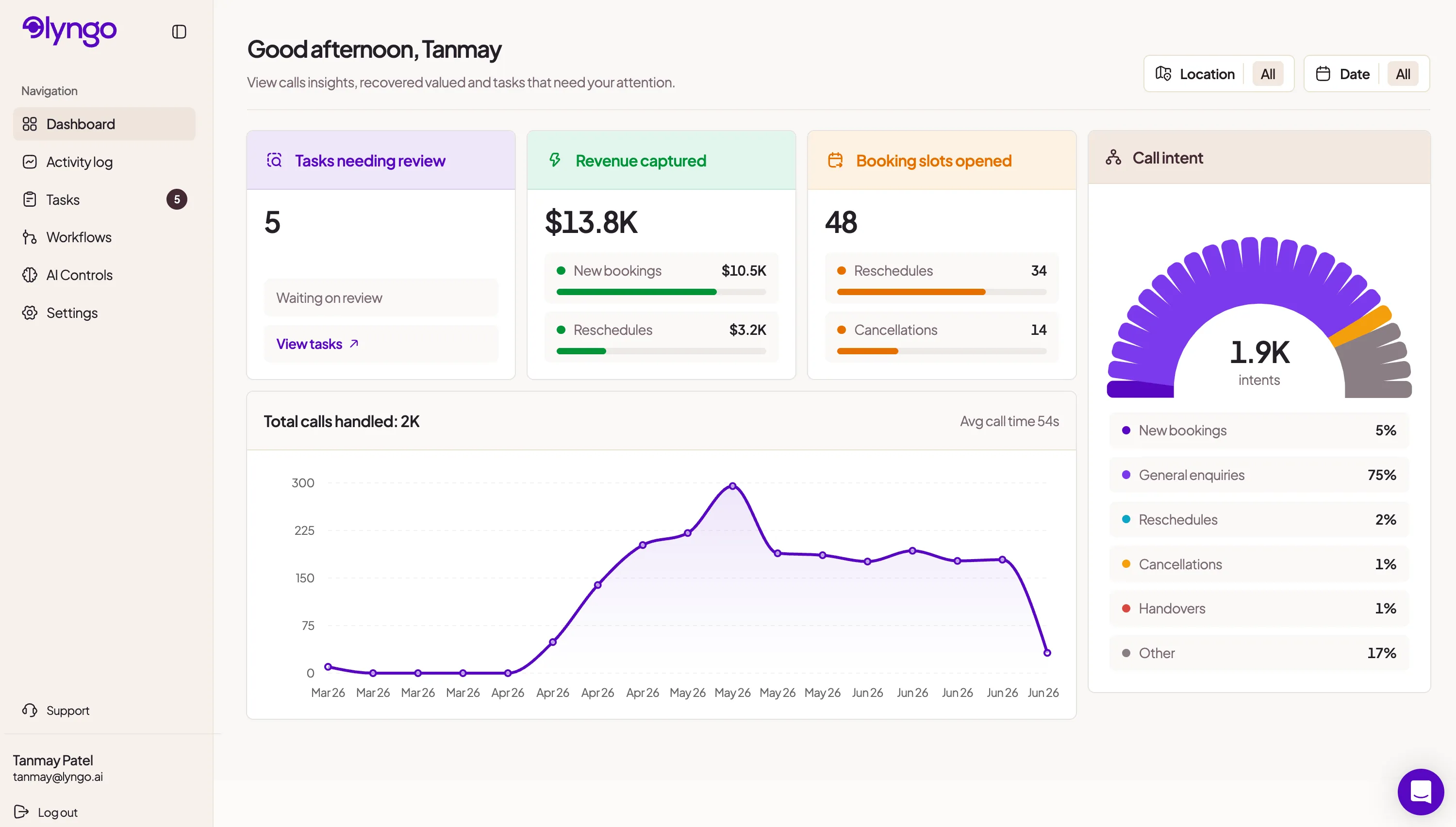Click the Activity log chart icon
Screen dimensions: 1456x827
pyautogui.click(x=30, y=162)
